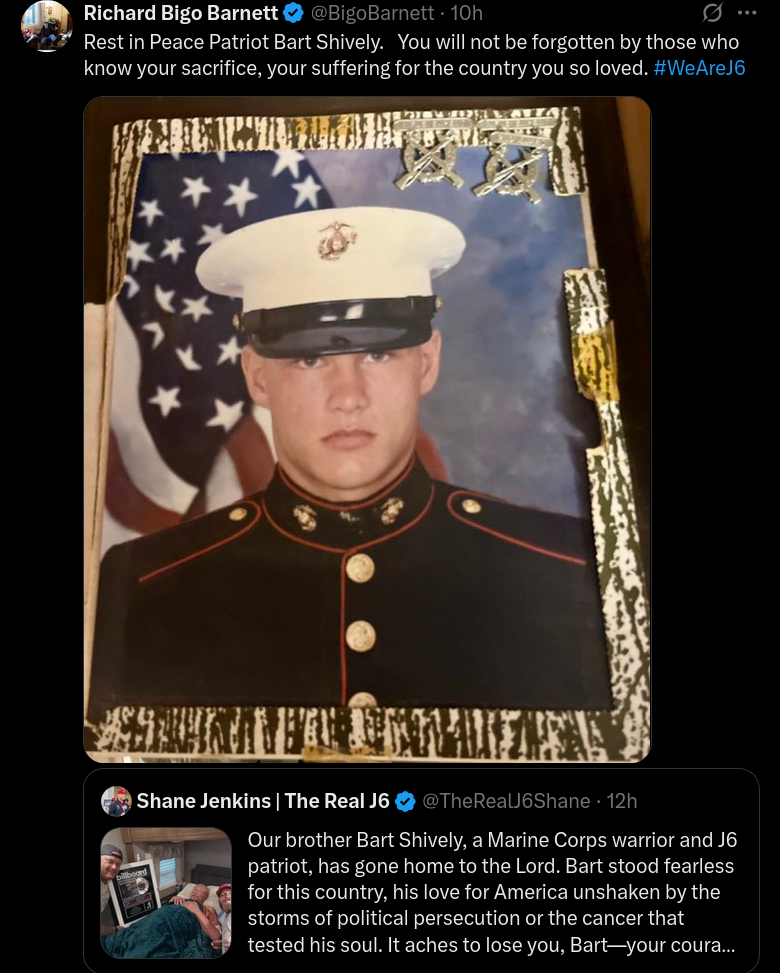The image size is (780, 973).
Task: Open the quoted tweet body text
Action: click(492, 892)
